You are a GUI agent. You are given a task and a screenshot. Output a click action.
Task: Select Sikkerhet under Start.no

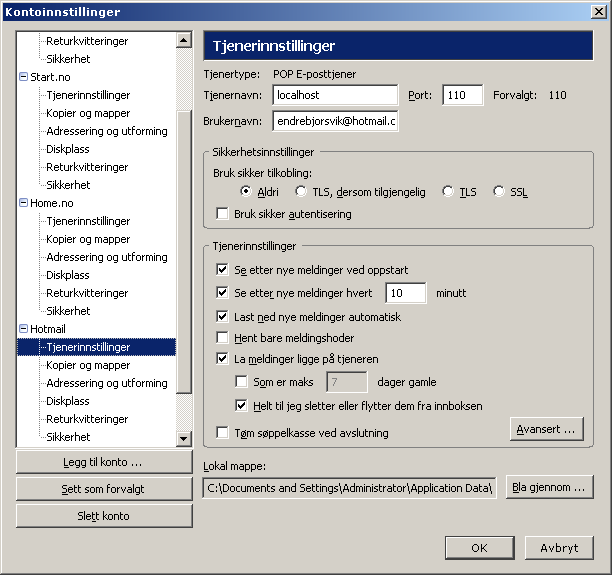tap(68, 185)
